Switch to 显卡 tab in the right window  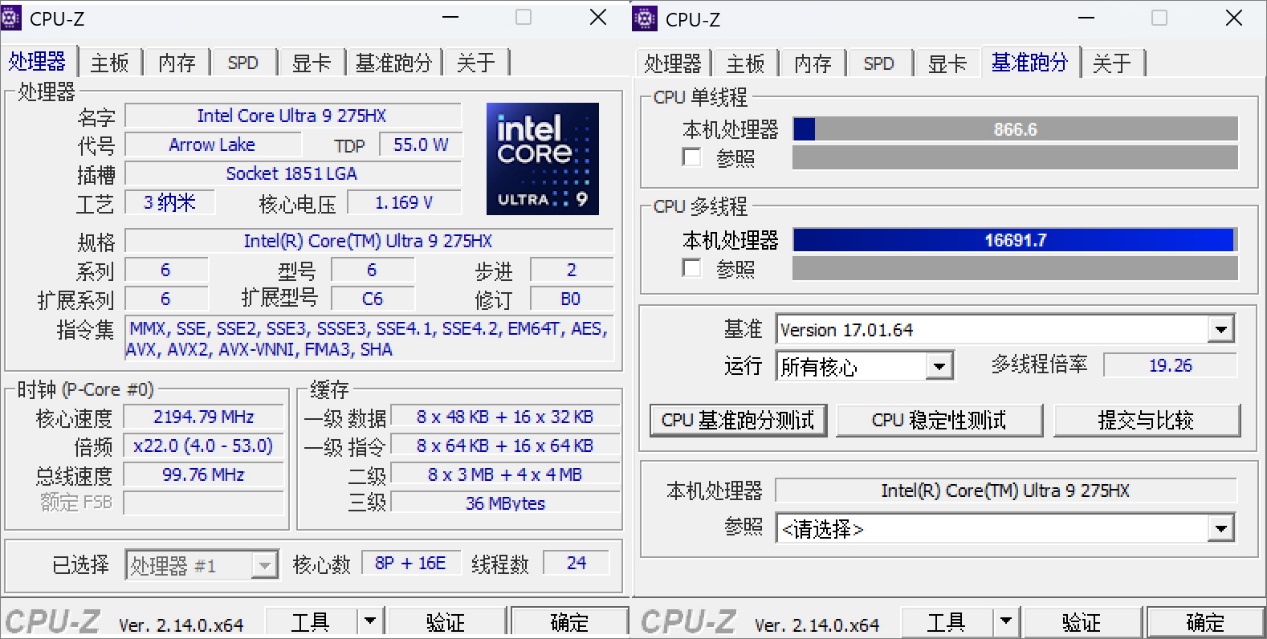947,63
